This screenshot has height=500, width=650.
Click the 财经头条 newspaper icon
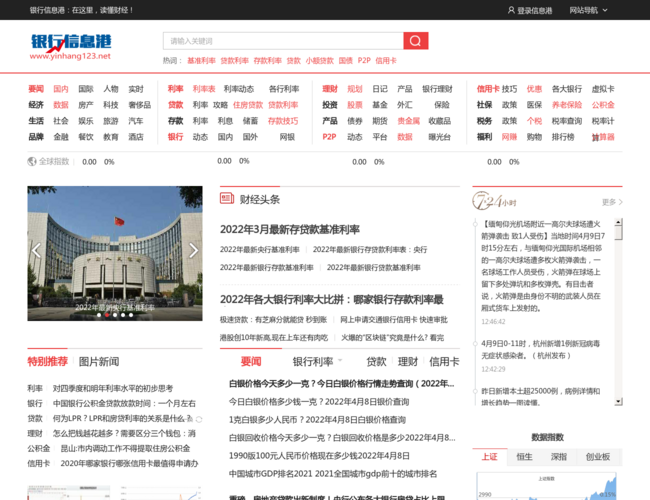(x=227, y=198)
